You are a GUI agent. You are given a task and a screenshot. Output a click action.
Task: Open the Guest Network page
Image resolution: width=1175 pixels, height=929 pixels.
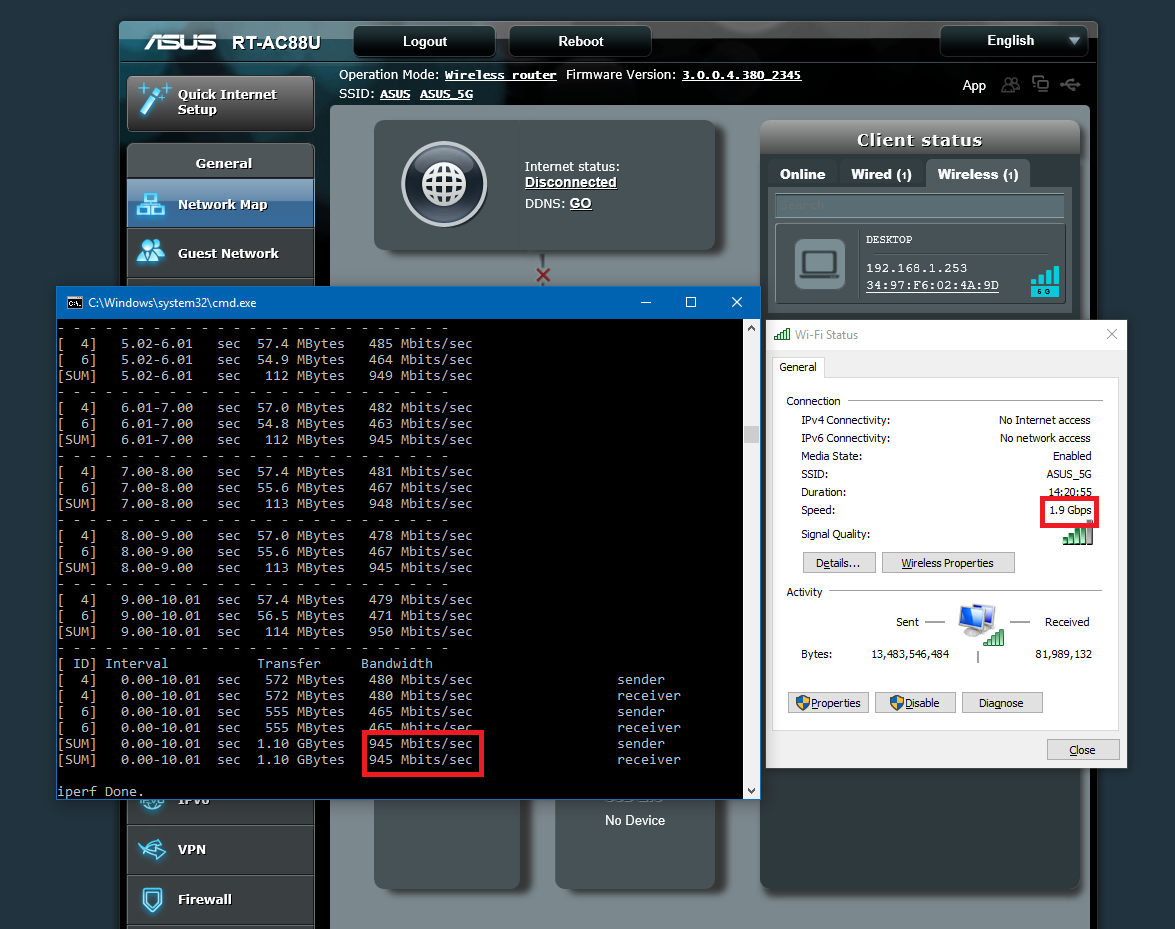point(221,253)
